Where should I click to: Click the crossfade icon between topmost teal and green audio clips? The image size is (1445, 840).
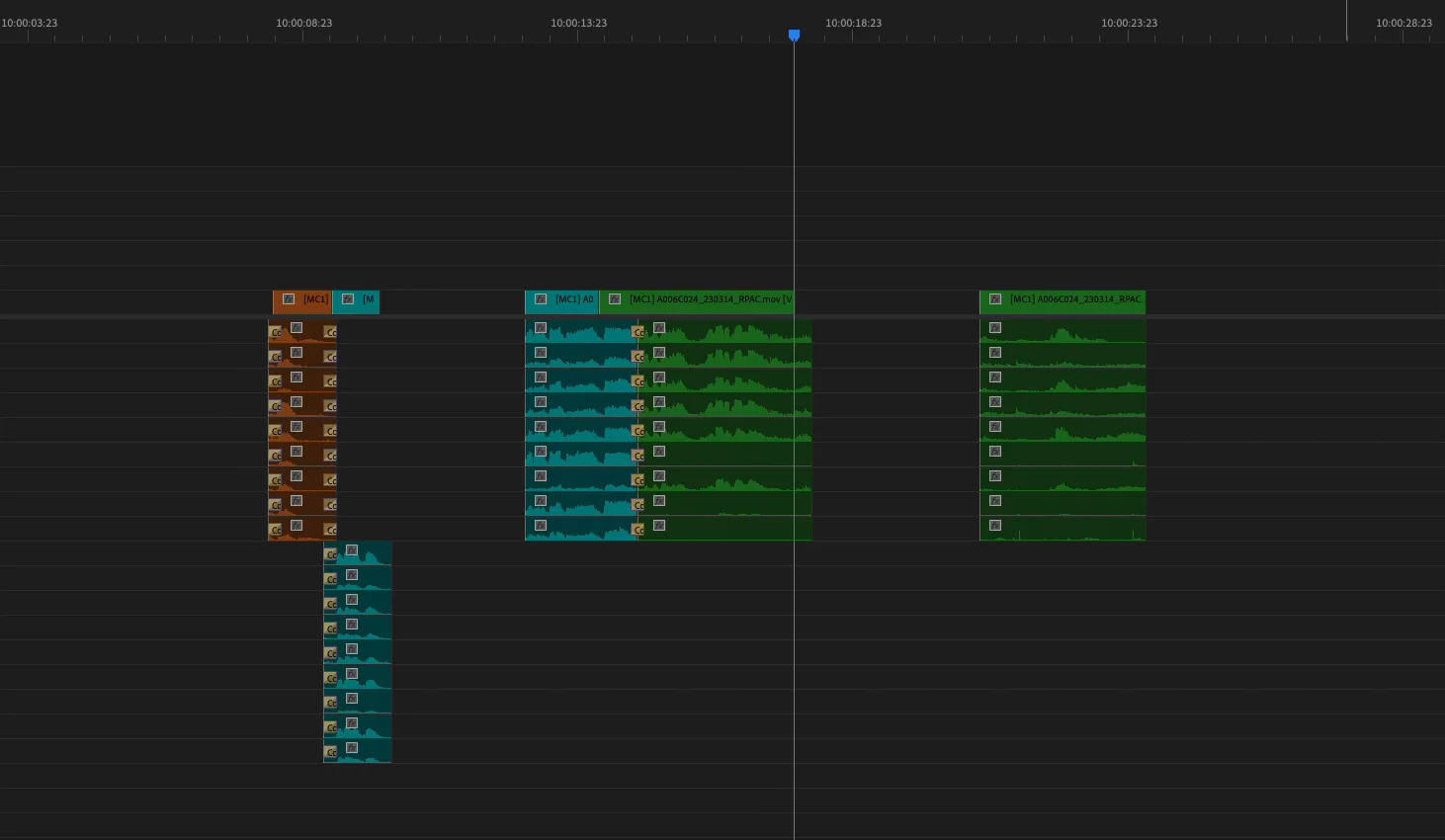638,332
